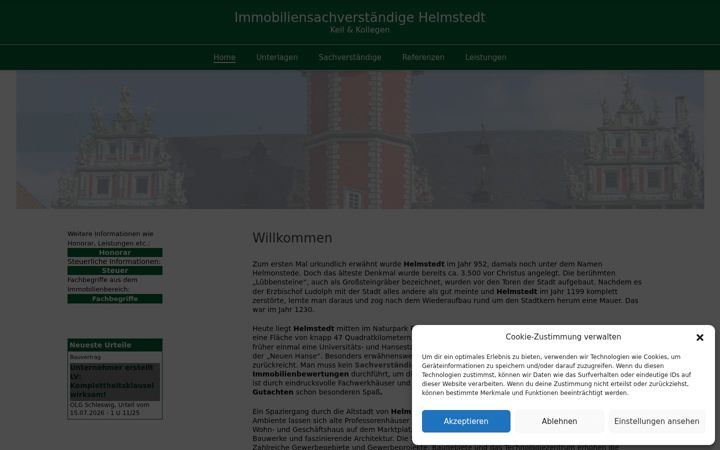This screenshot has width=720, height=450.
Task: Click the Keil & Kollegen subtitle
Action: 360,30
